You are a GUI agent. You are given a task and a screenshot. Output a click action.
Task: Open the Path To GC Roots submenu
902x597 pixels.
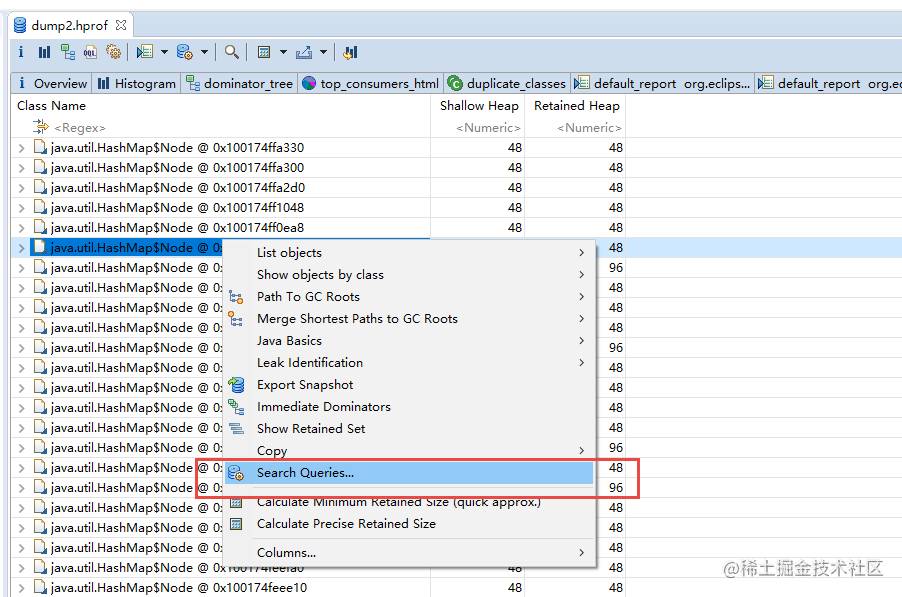(x=409, y=297)
